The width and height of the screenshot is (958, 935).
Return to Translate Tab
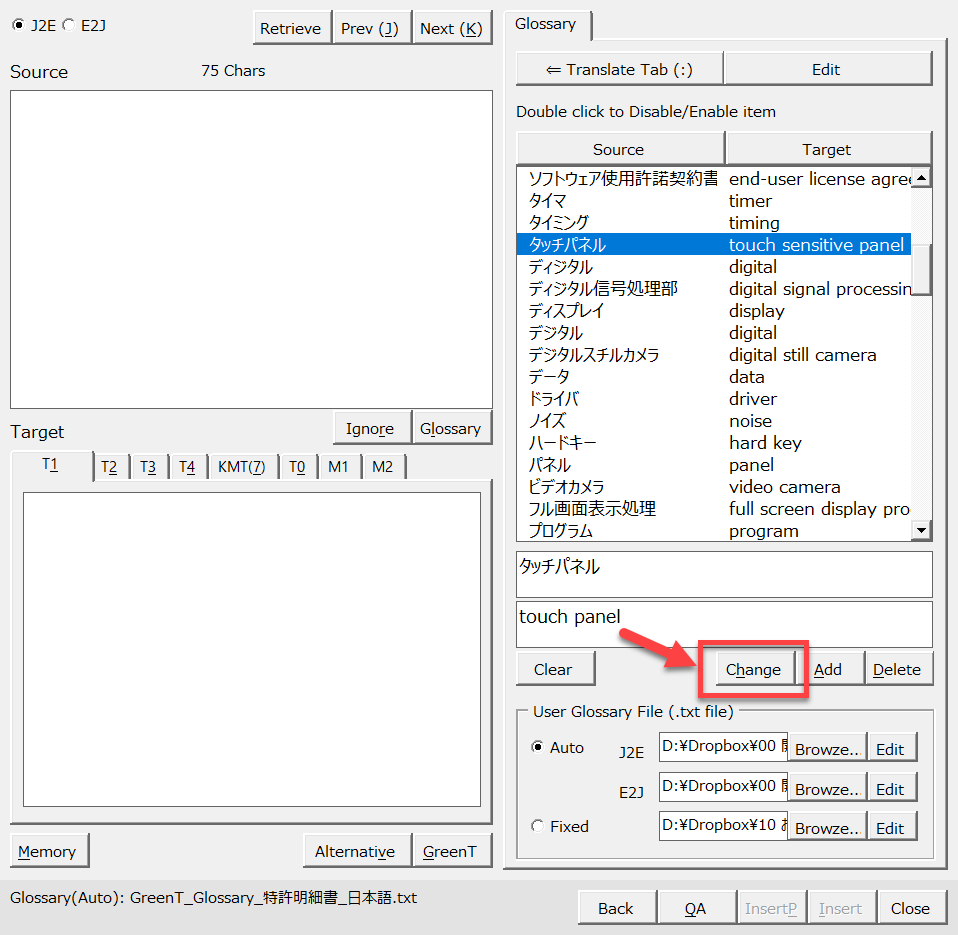click(619, 69)
